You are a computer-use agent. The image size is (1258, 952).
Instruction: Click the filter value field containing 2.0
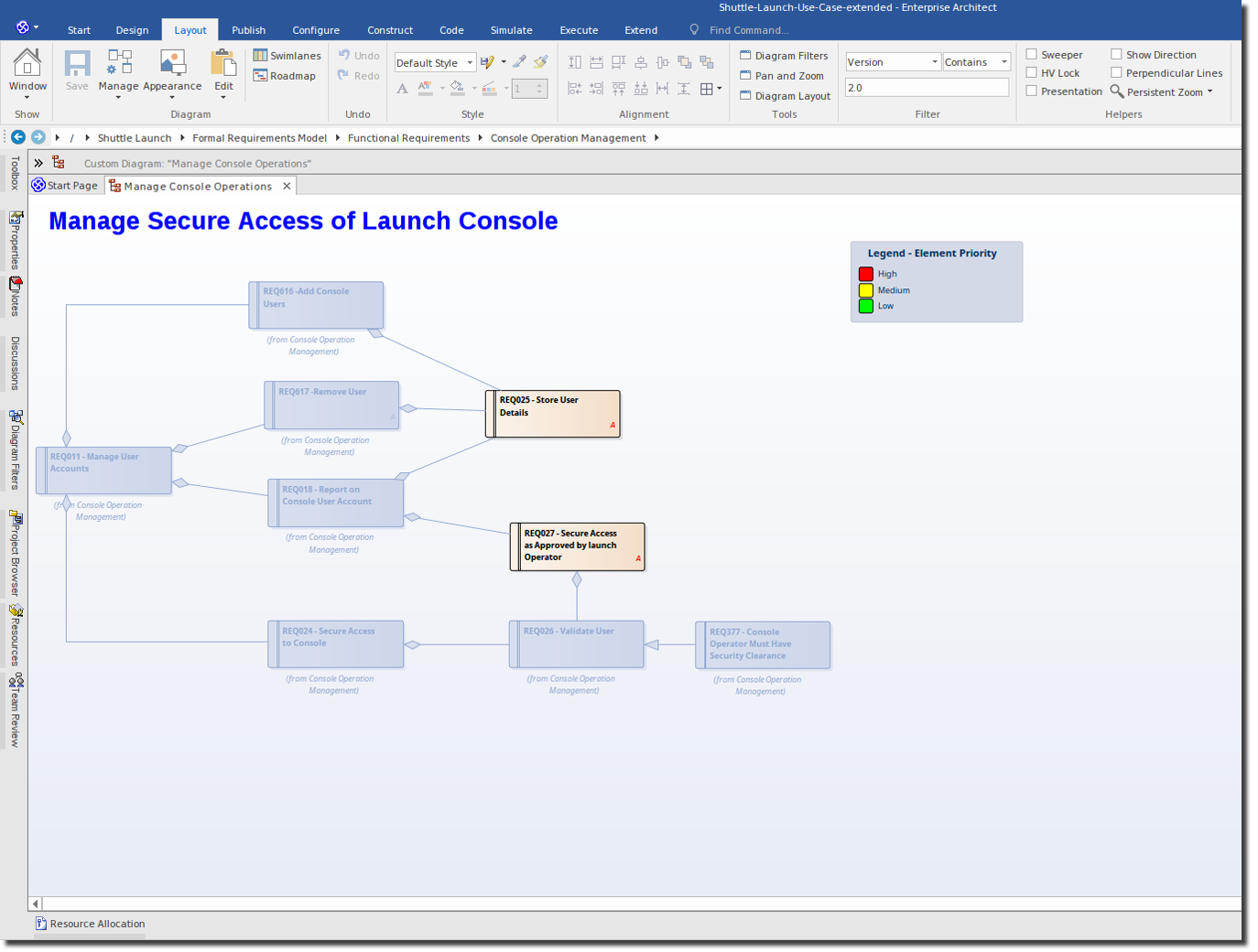pyautogui.click(x=927, y=87)
